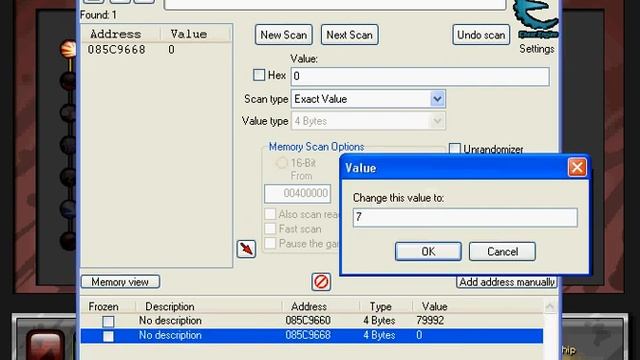Screen dimensions: 640x360
Task: Click the Description column header
Action: click(x=170, y=307)
